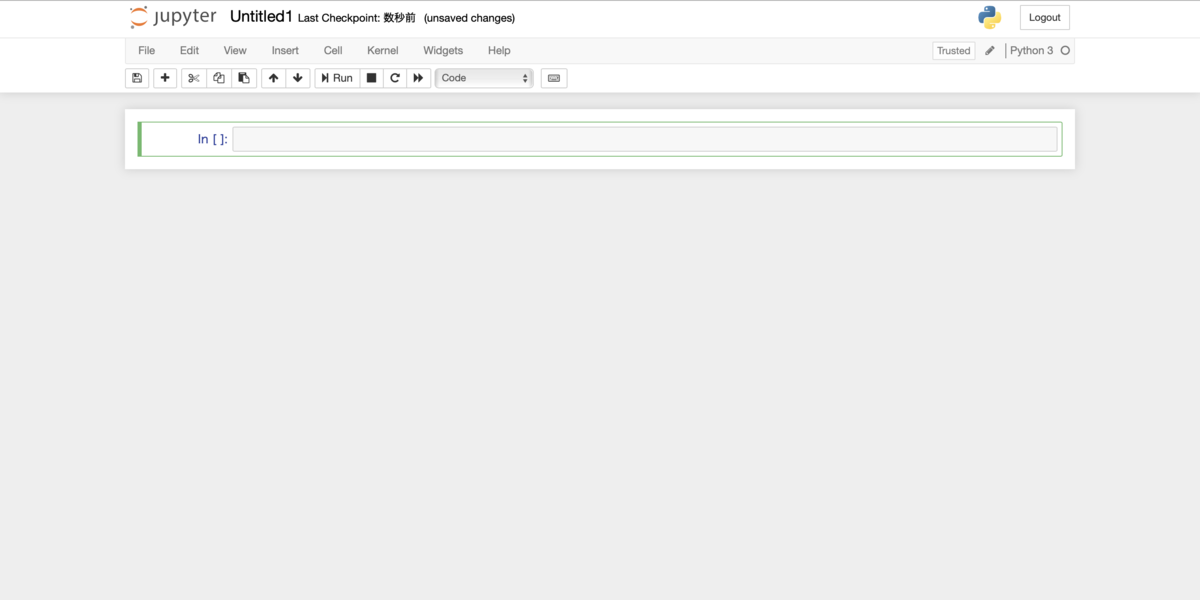
Task: Paste cells below icon
Action: (x=244, y=78)
